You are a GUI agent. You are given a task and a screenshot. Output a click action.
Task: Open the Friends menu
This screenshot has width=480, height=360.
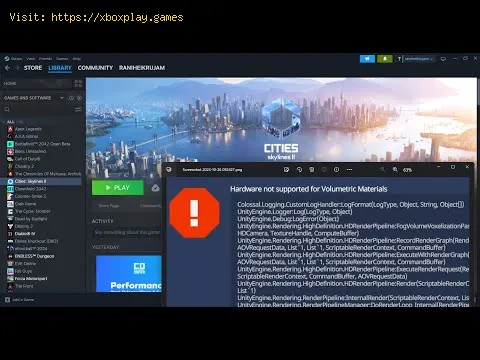(45, 59)
